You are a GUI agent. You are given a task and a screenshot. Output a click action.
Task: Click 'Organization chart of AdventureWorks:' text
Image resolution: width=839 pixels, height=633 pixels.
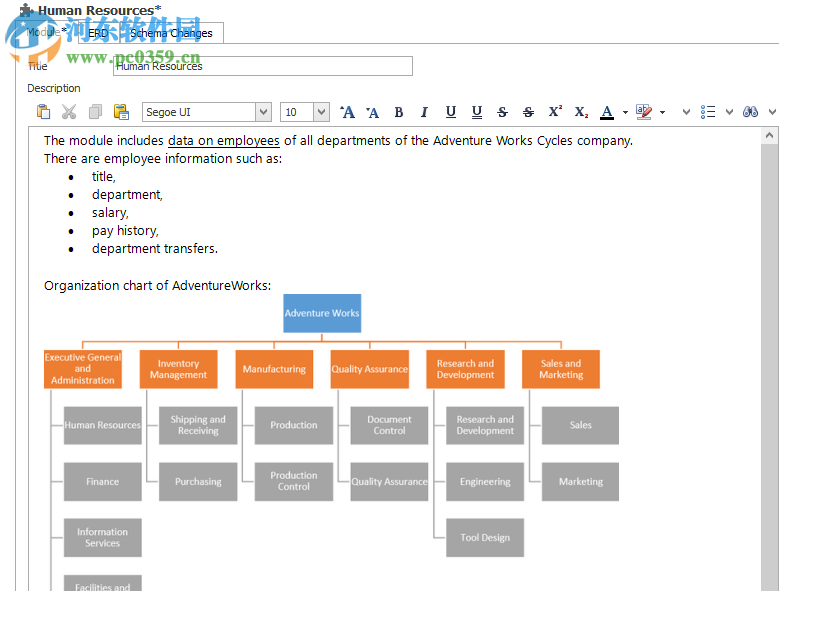[157, 286]
